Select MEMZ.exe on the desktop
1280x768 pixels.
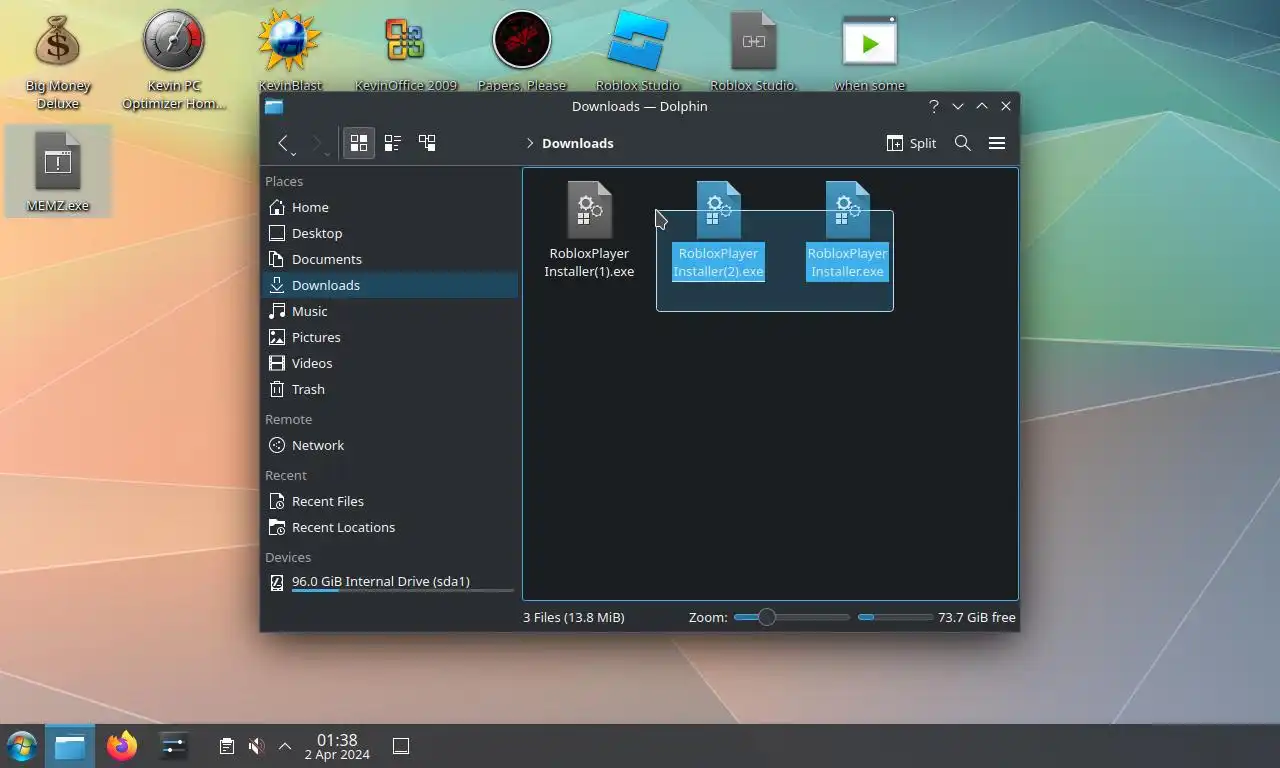pos(58,171)
